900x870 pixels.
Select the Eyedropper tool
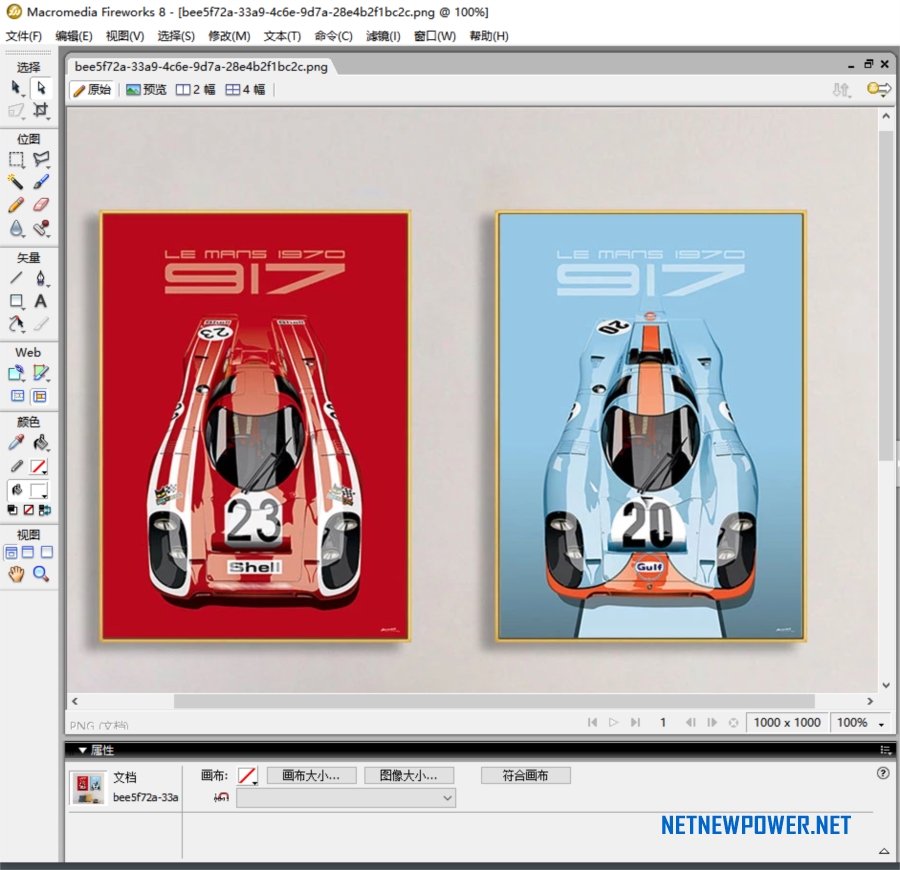tap(16, 443)
